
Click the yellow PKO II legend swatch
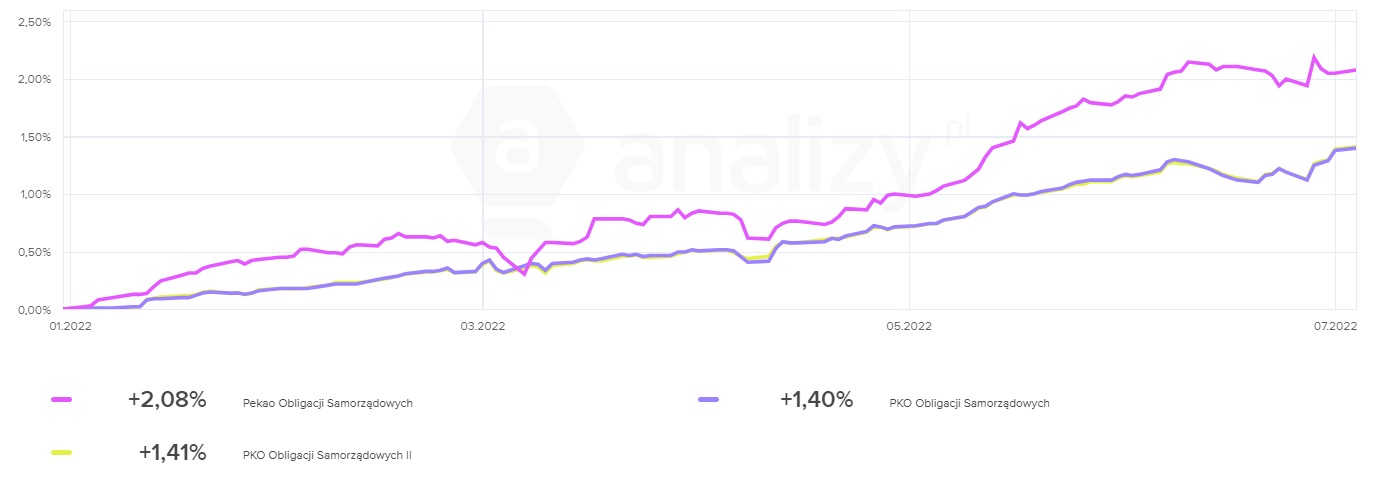click(61, 453)
